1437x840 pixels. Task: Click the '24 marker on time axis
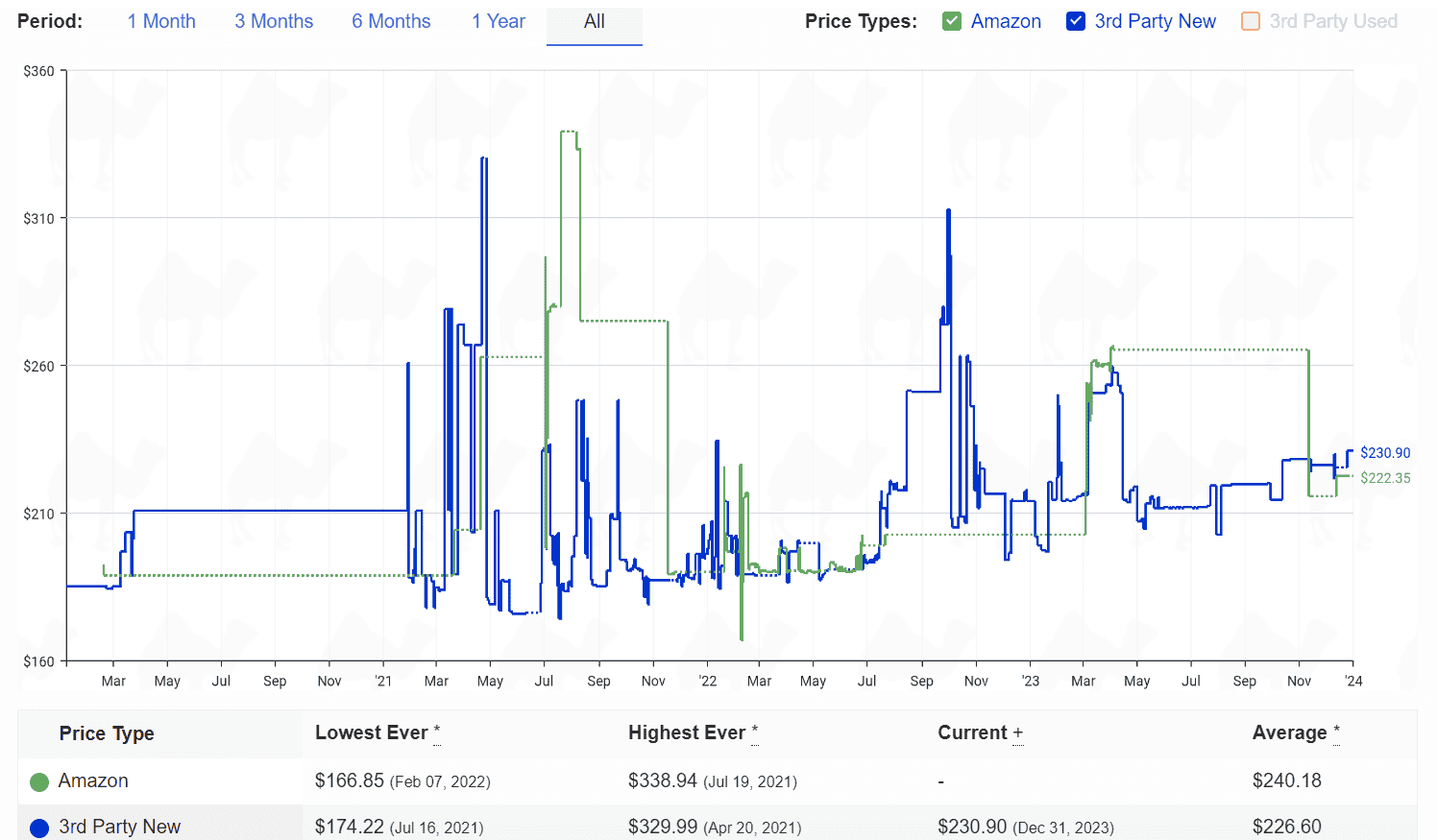pos(1353,681)
